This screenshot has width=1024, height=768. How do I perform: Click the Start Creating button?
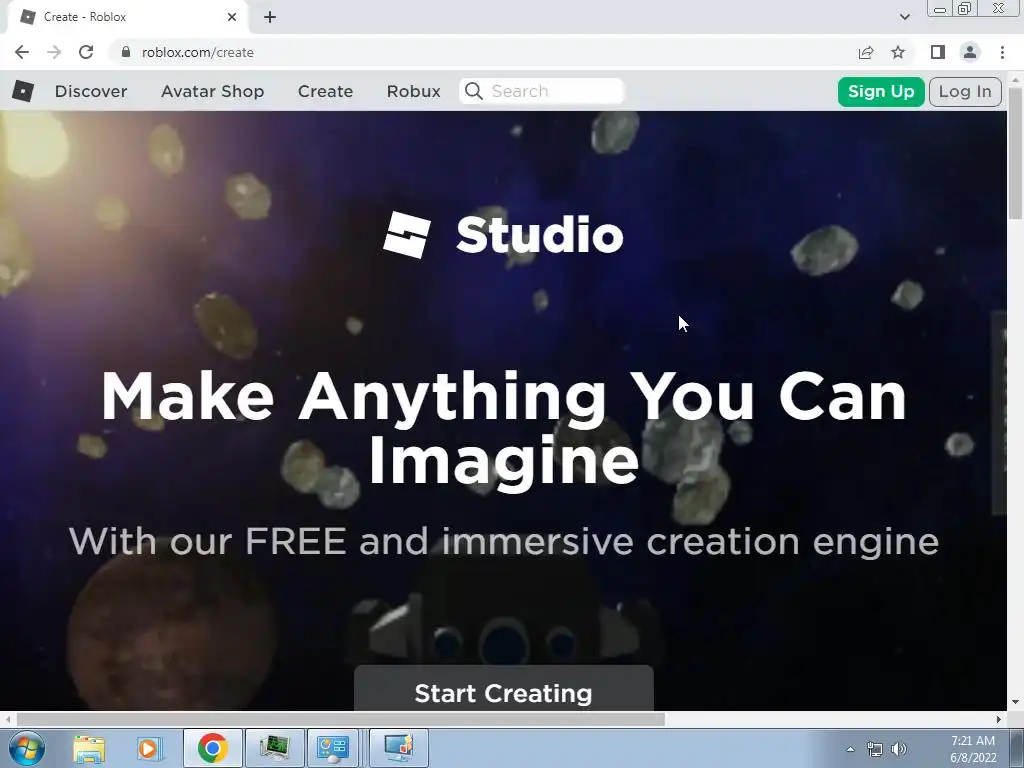pyautogui.click(x=504, y=688)
